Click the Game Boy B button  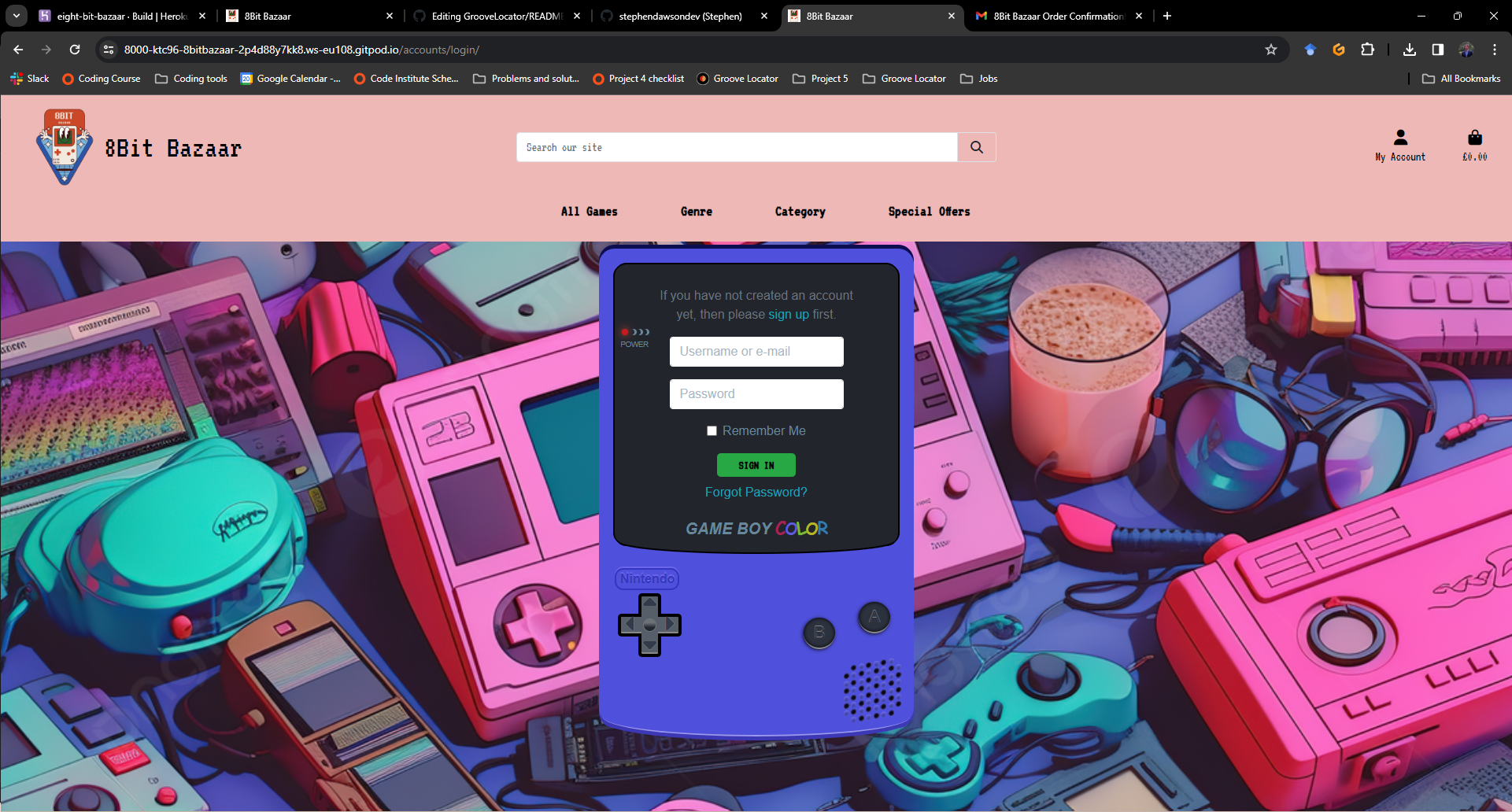click(819, 632)
